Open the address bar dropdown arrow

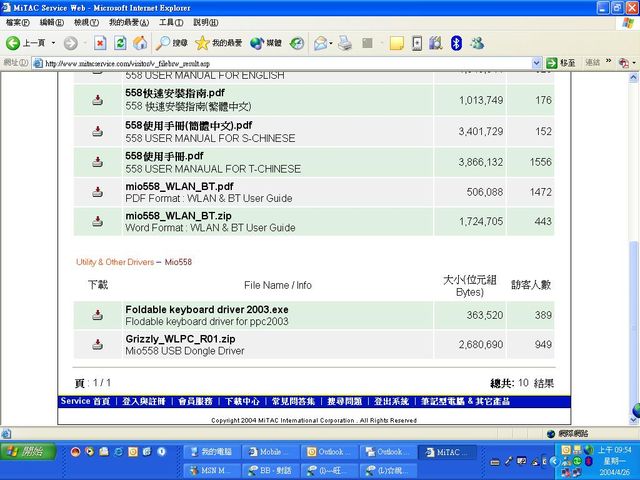(x=537, y=63)
